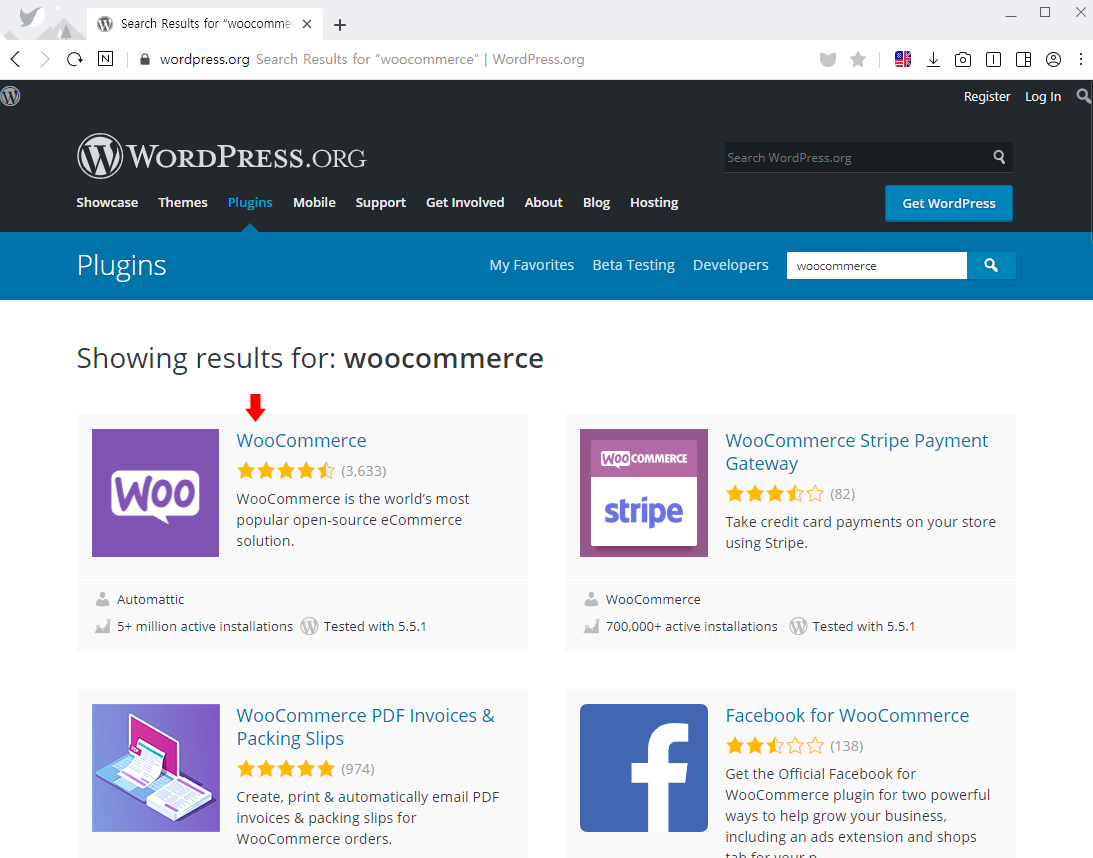This screenshot has width=1093, height=858.
Task: Focus the Search WordPress.org field
Action: [x=857, y=158]
